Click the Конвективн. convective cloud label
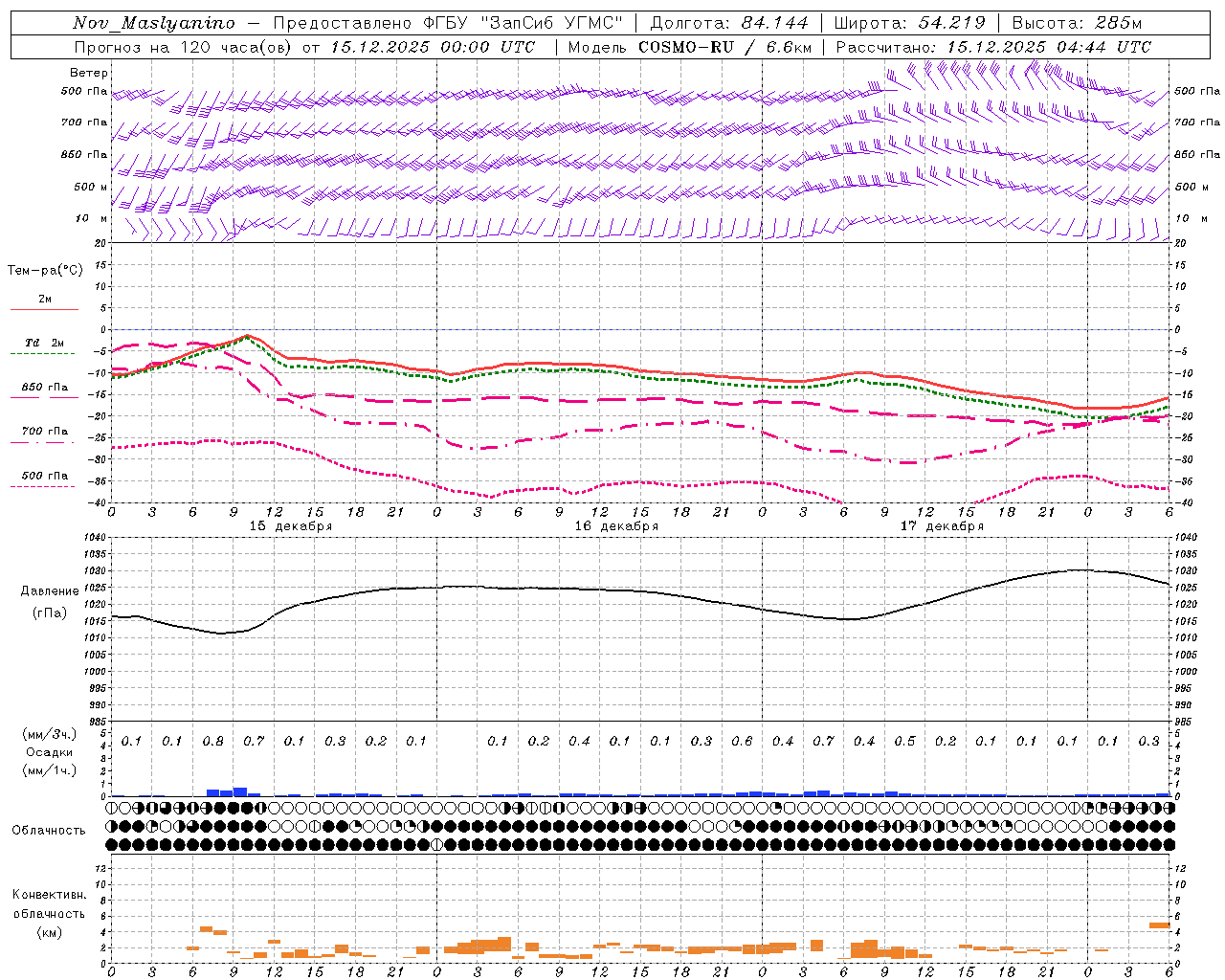This screenshot has width=1225, height=980. (49, 894)
